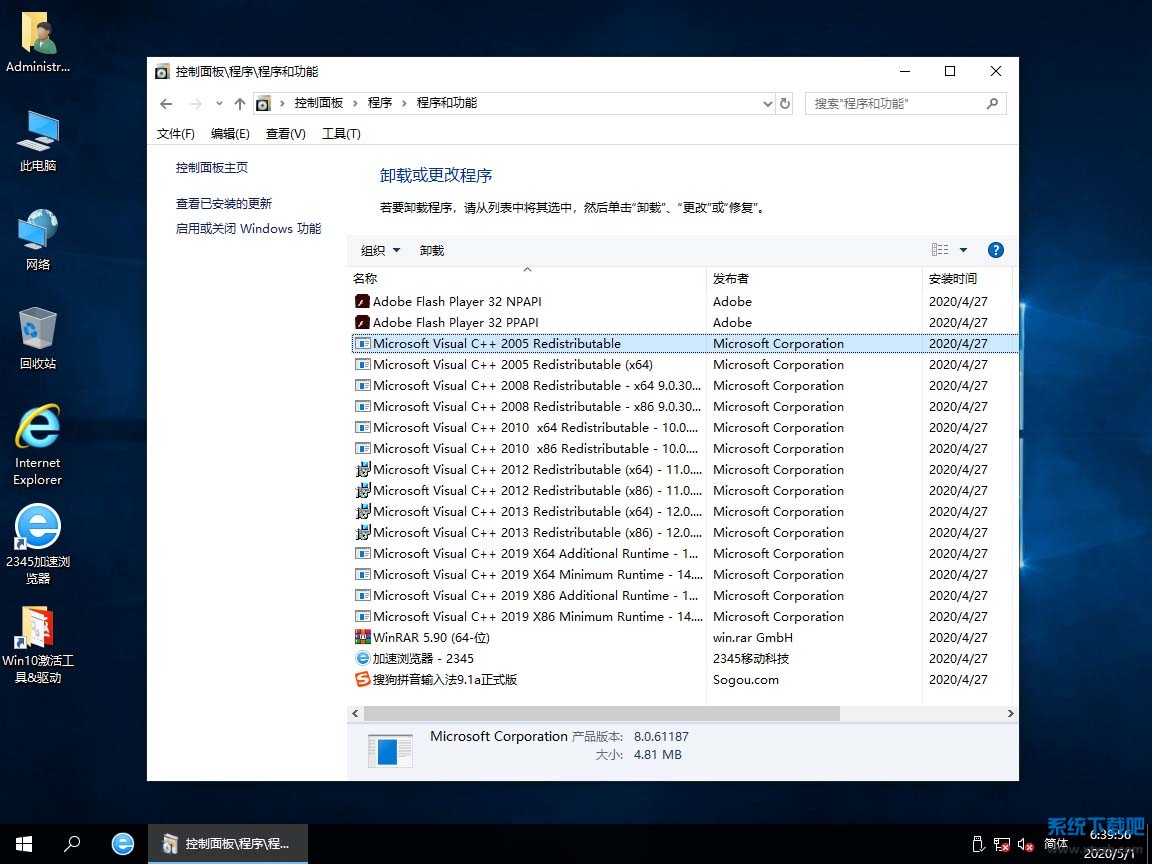Image resolution: width=1152 pixels, height=864 pixels.
Task: Open the 组织 dropdown menu
Action: pyautogui.click(x=379, y=250)
